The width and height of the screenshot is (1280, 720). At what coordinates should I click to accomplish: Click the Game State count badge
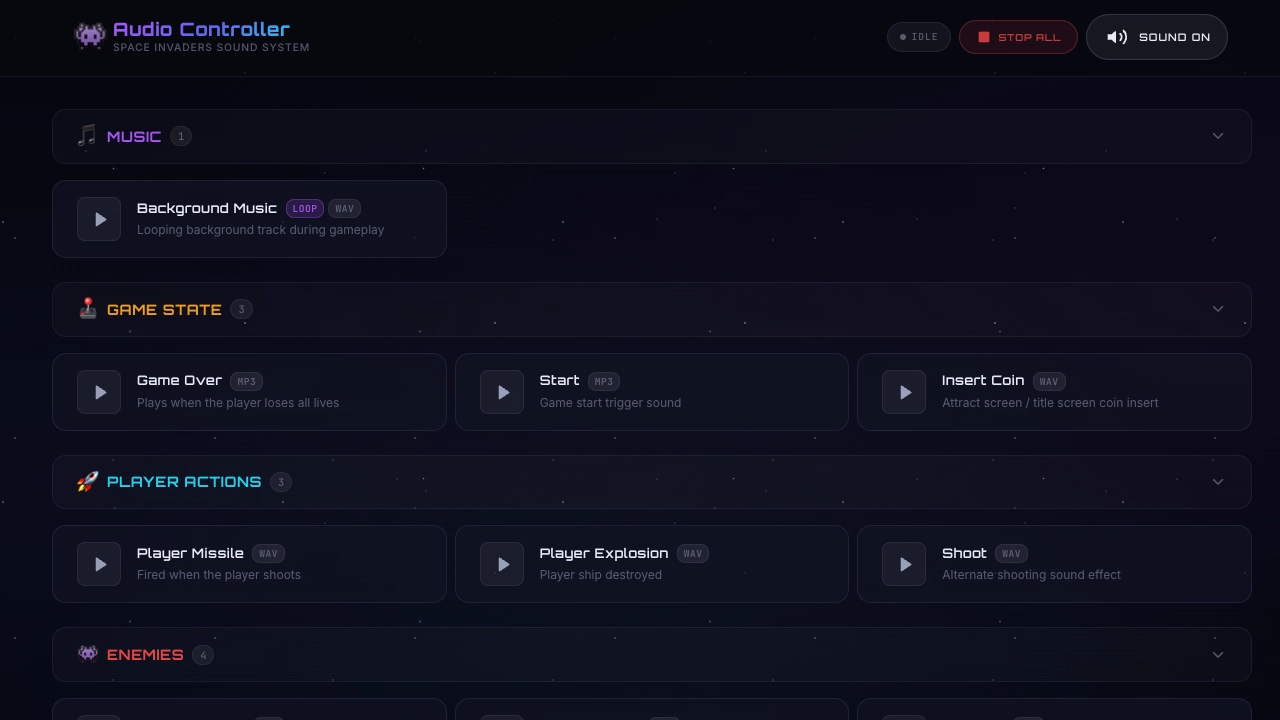click(x=241, y=309)
